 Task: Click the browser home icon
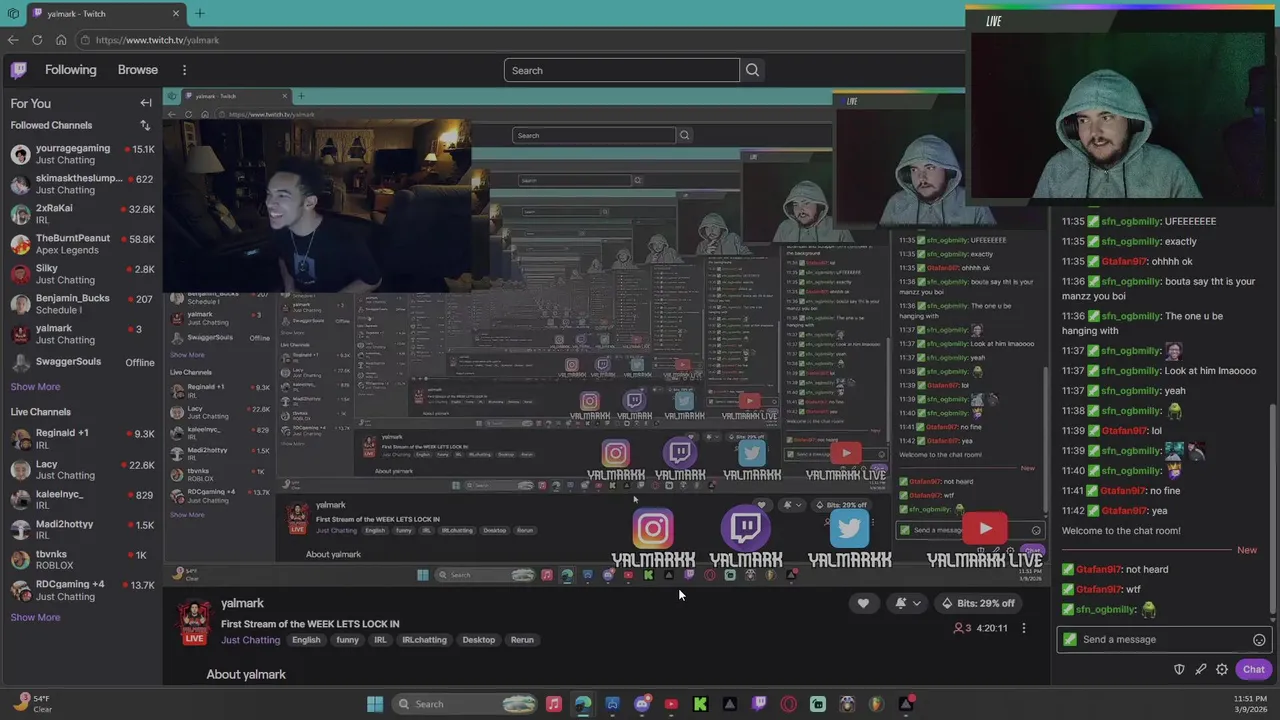(x=61, y=40)
